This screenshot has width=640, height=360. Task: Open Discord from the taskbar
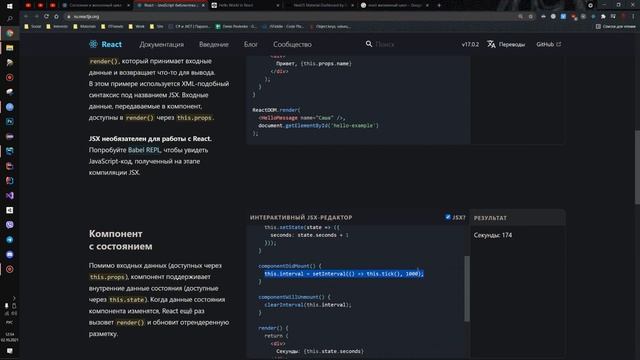[x=9, y=254]
